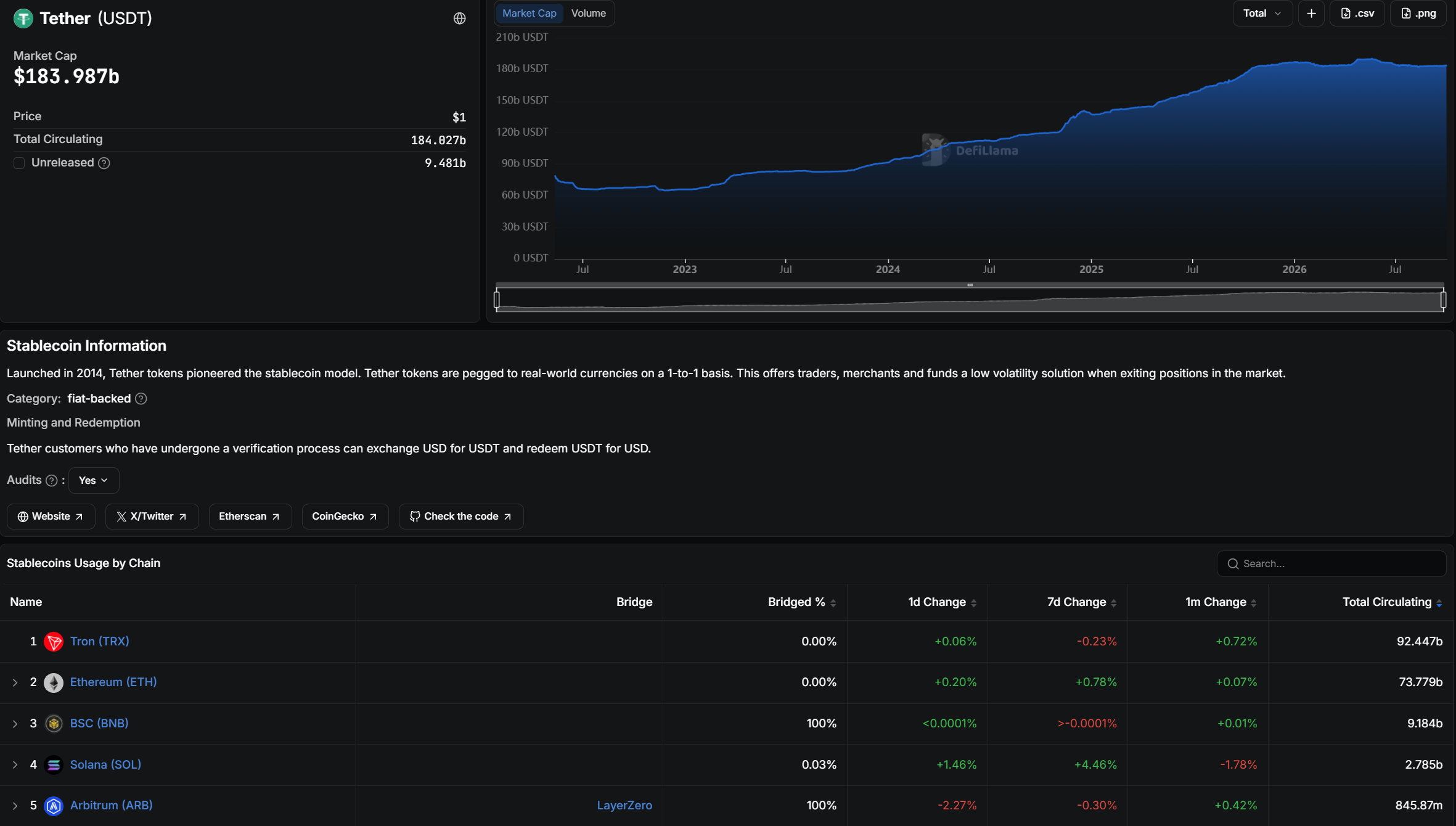Viewport: 1456px width, 826px height.
Task: Open the LayerZero bridge link
Action: pyautogui.click(x=624, y=806)
